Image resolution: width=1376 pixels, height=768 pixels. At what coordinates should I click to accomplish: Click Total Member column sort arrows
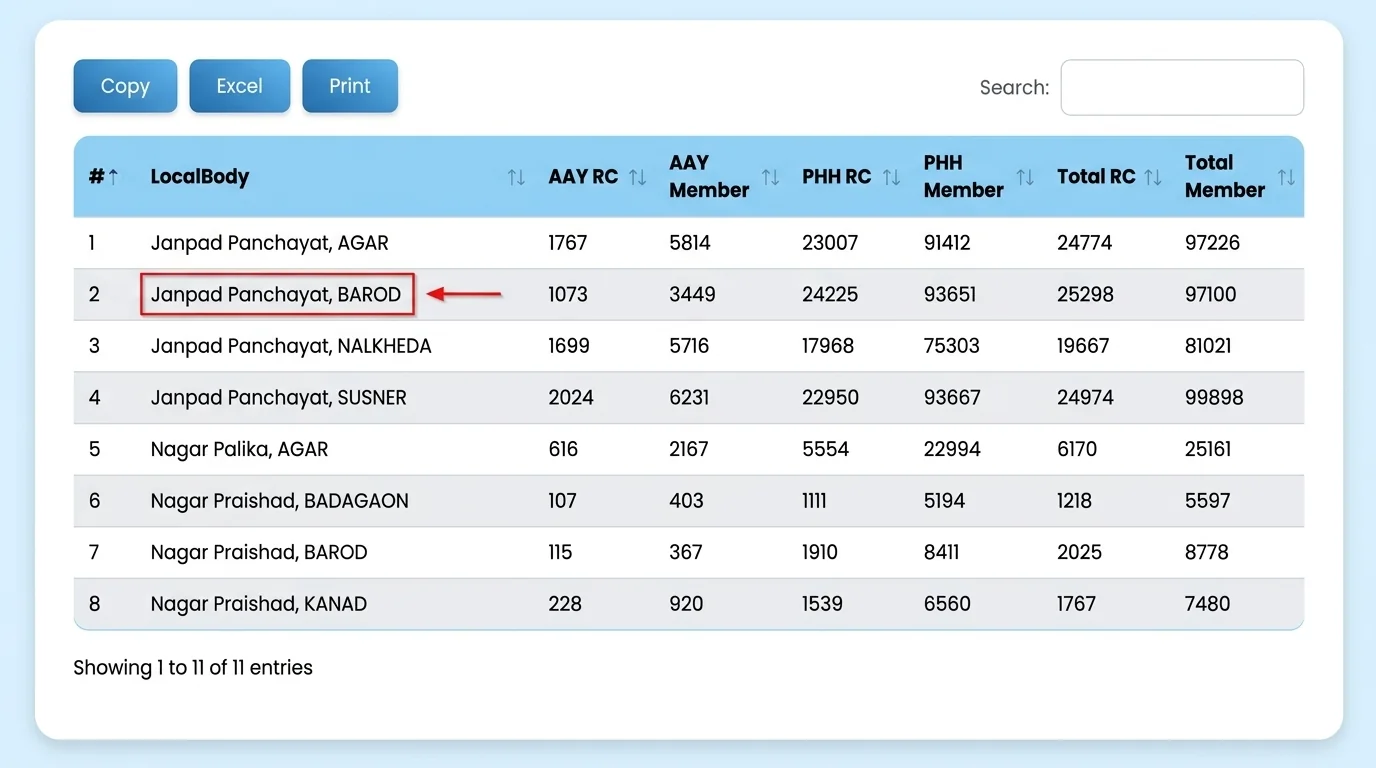coord(1286,177)
